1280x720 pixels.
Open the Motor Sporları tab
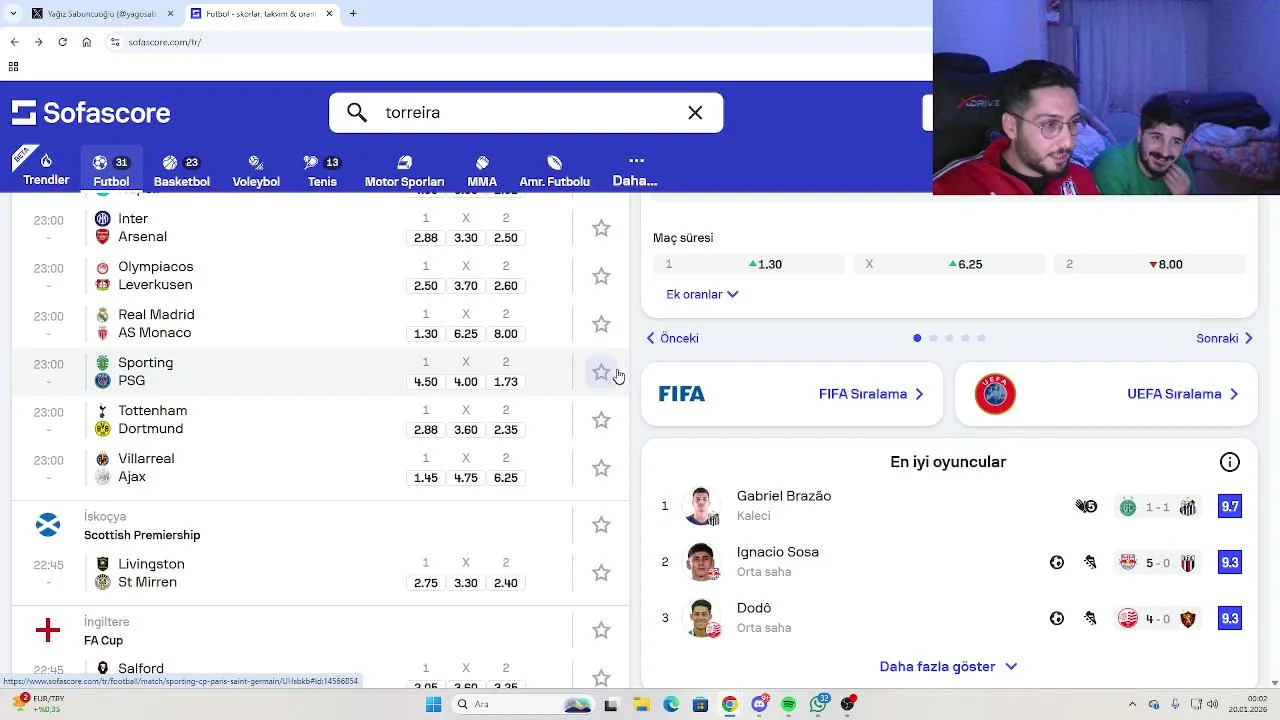point(404,170)
